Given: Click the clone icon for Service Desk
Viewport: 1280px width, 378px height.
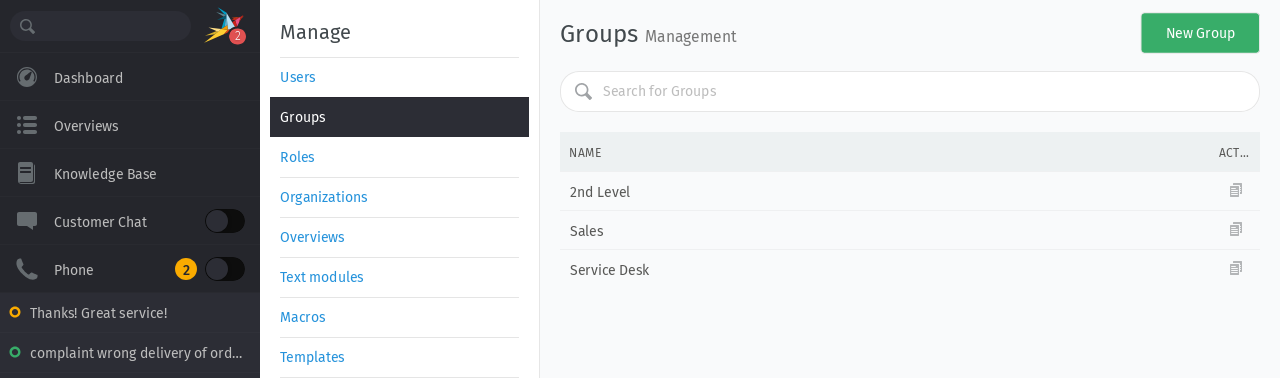Looking at the screenshot, I should pos(1236,268).
